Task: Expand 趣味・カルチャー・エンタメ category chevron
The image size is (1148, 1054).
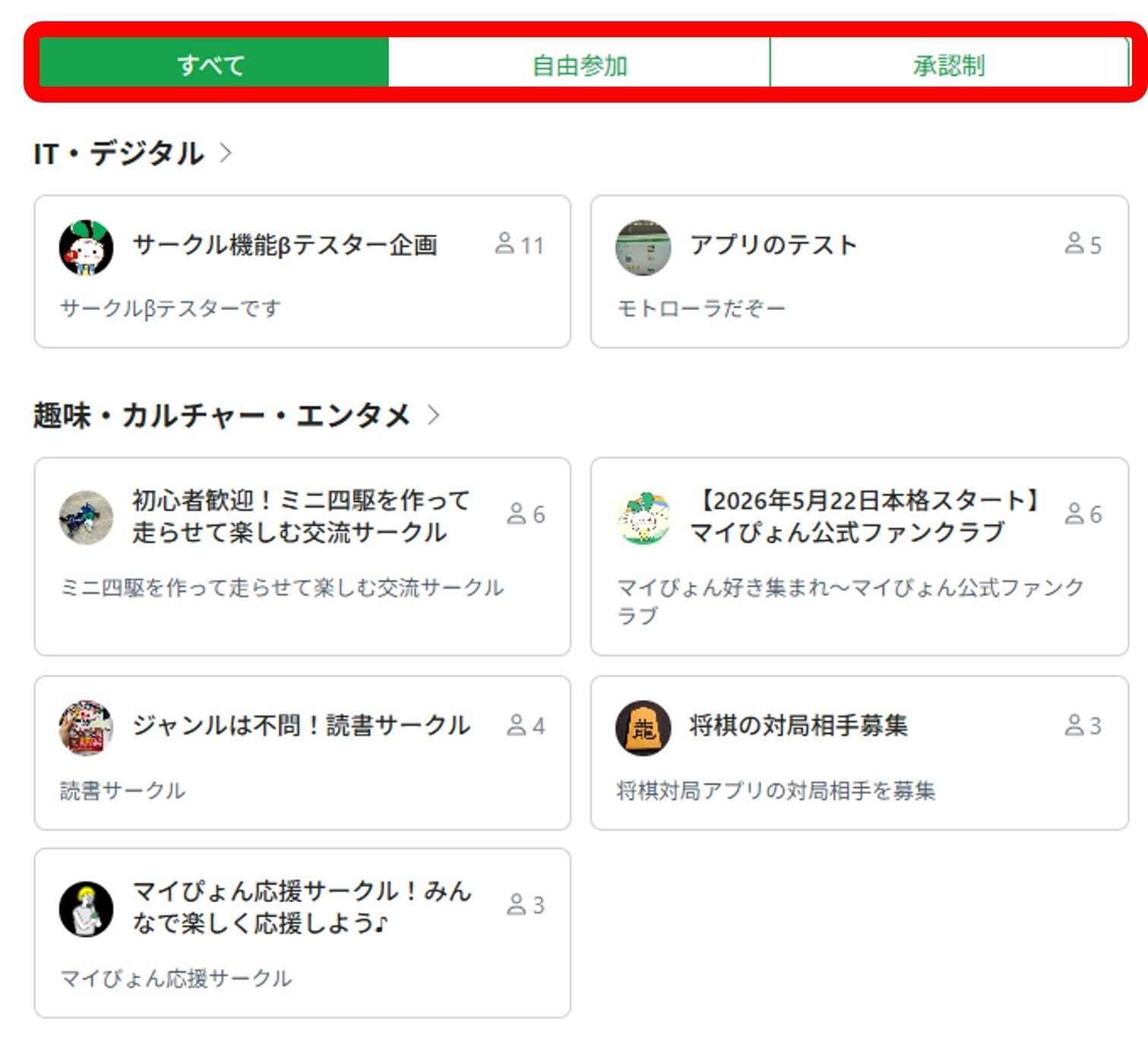Action: pos(433,415)
